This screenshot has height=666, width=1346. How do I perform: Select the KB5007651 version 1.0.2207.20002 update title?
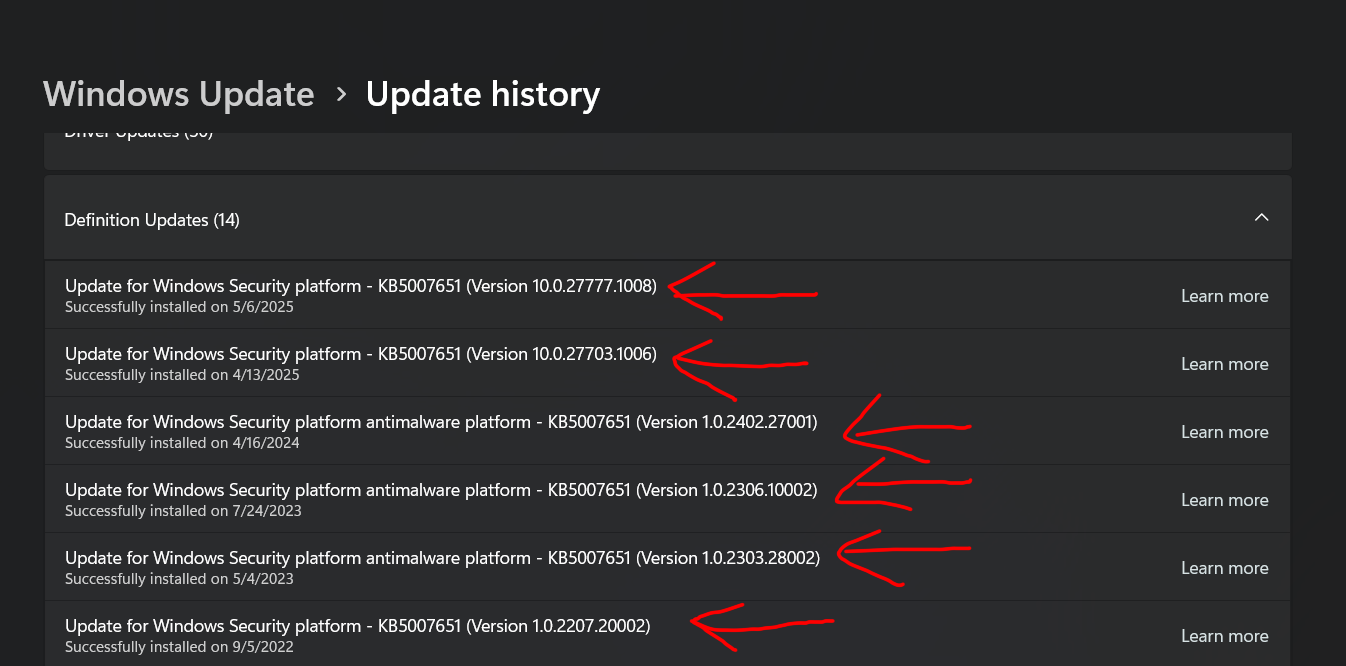tap(357, 626)
